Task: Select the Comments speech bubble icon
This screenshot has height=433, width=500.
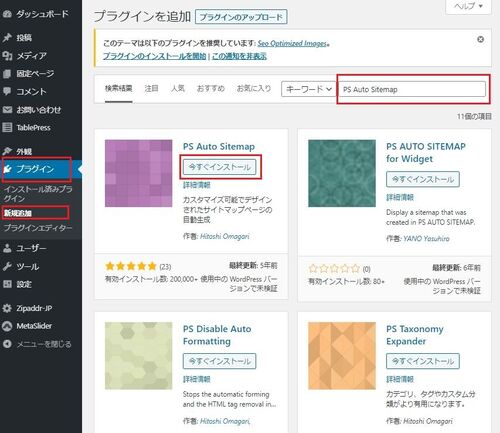Action: tap(7, 91)
